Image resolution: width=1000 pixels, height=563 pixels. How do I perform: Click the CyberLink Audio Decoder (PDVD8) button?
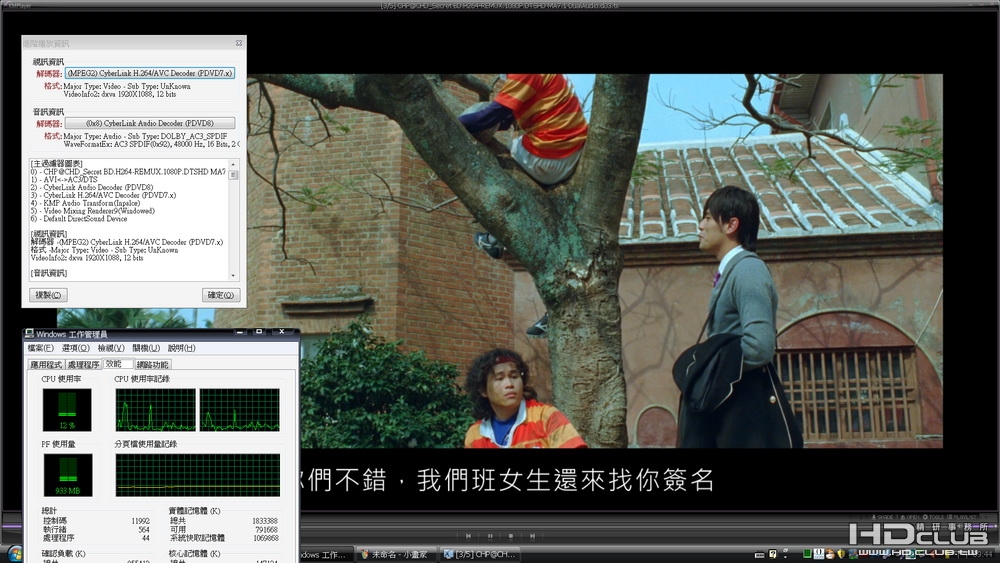150,123
